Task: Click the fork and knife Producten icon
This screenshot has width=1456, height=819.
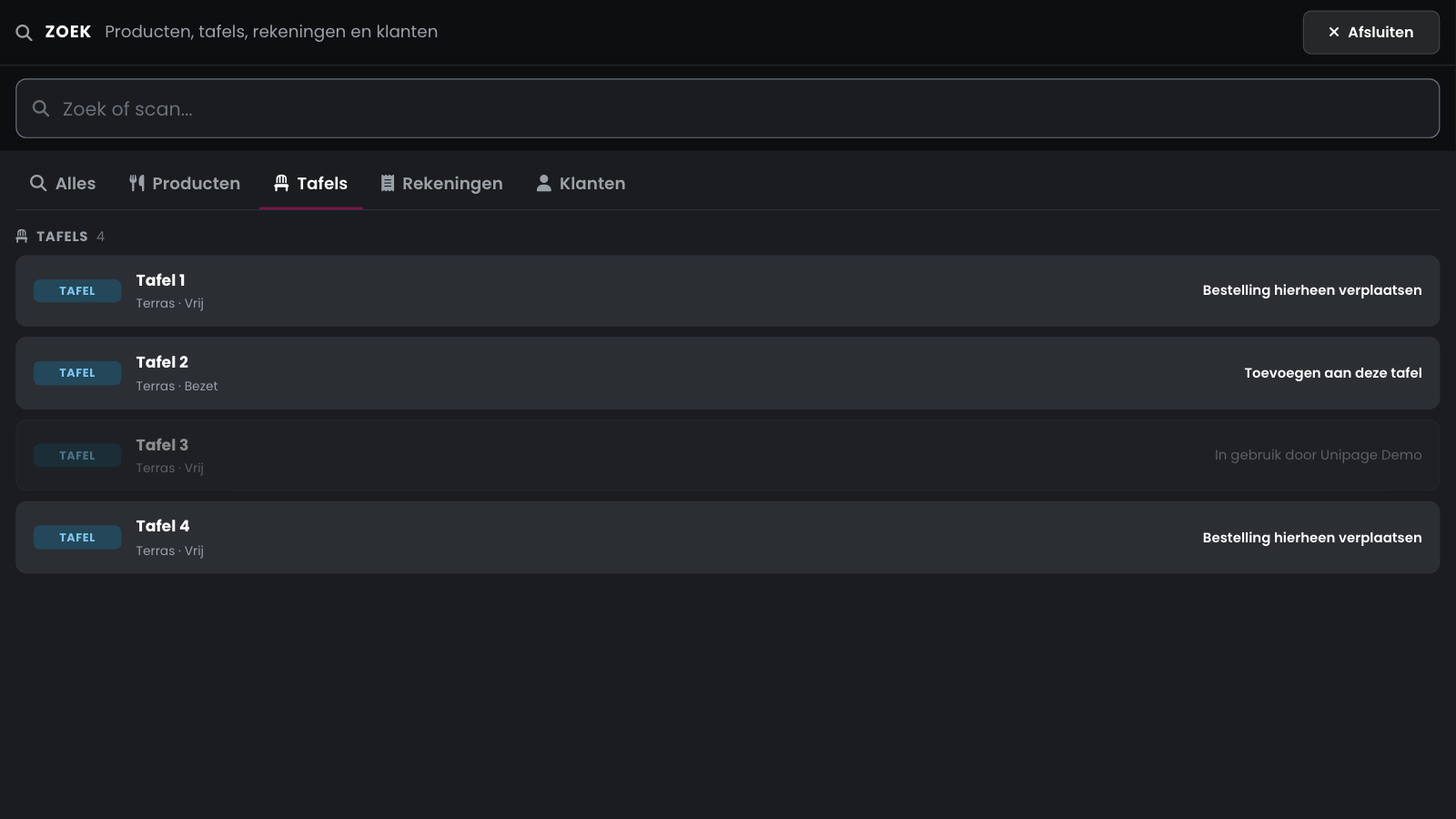Action: [136, 183]
